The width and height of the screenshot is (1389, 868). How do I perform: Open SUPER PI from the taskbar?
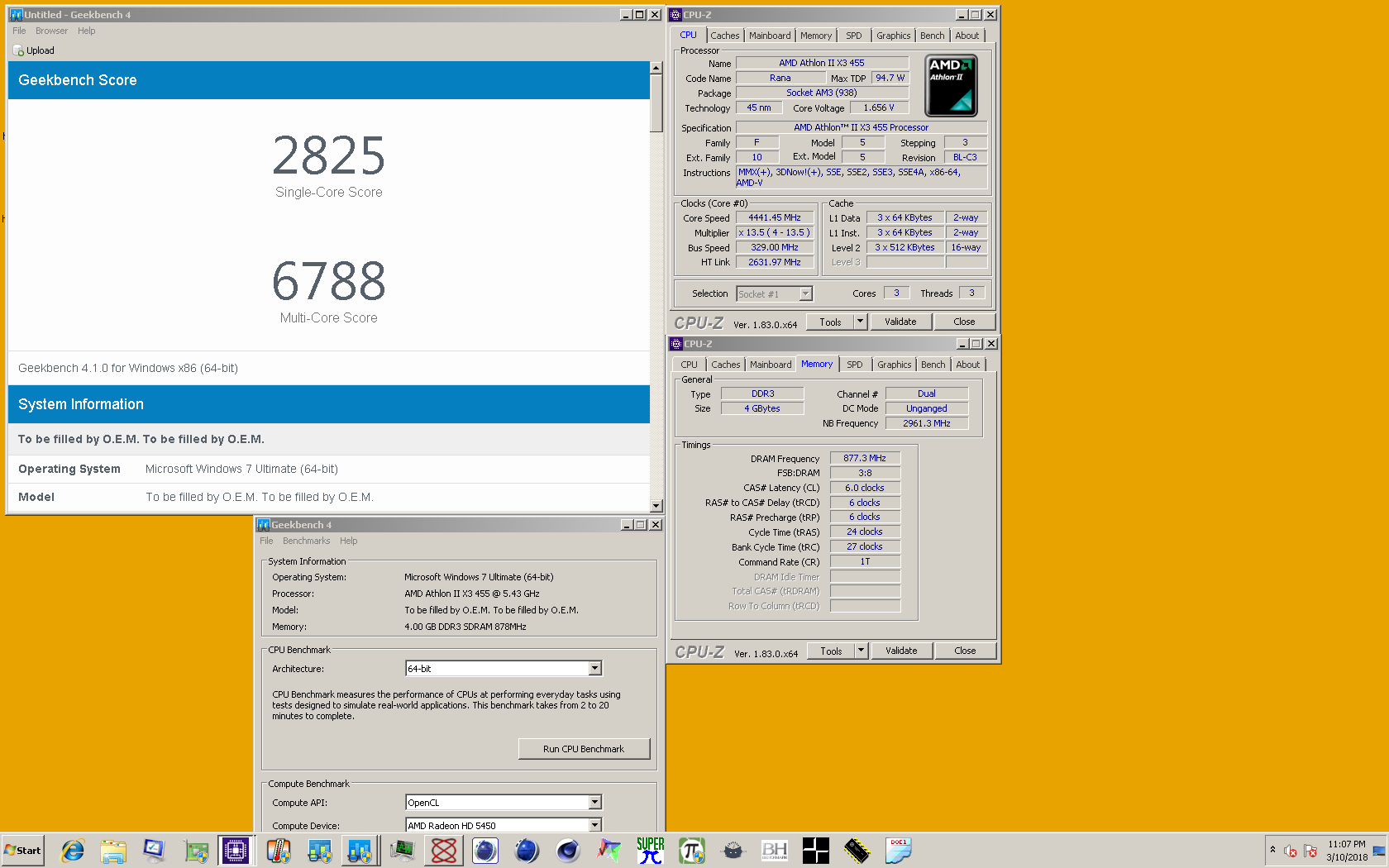(651, 851)
